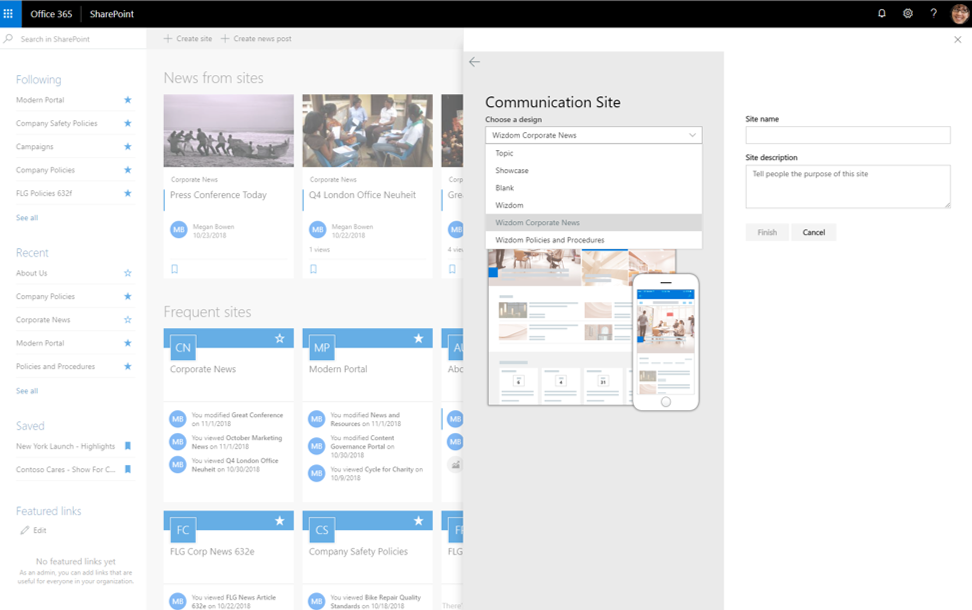Click the search magnifier icon
Image resolution: width=972 pixels, height=610 pixels.
8,38
